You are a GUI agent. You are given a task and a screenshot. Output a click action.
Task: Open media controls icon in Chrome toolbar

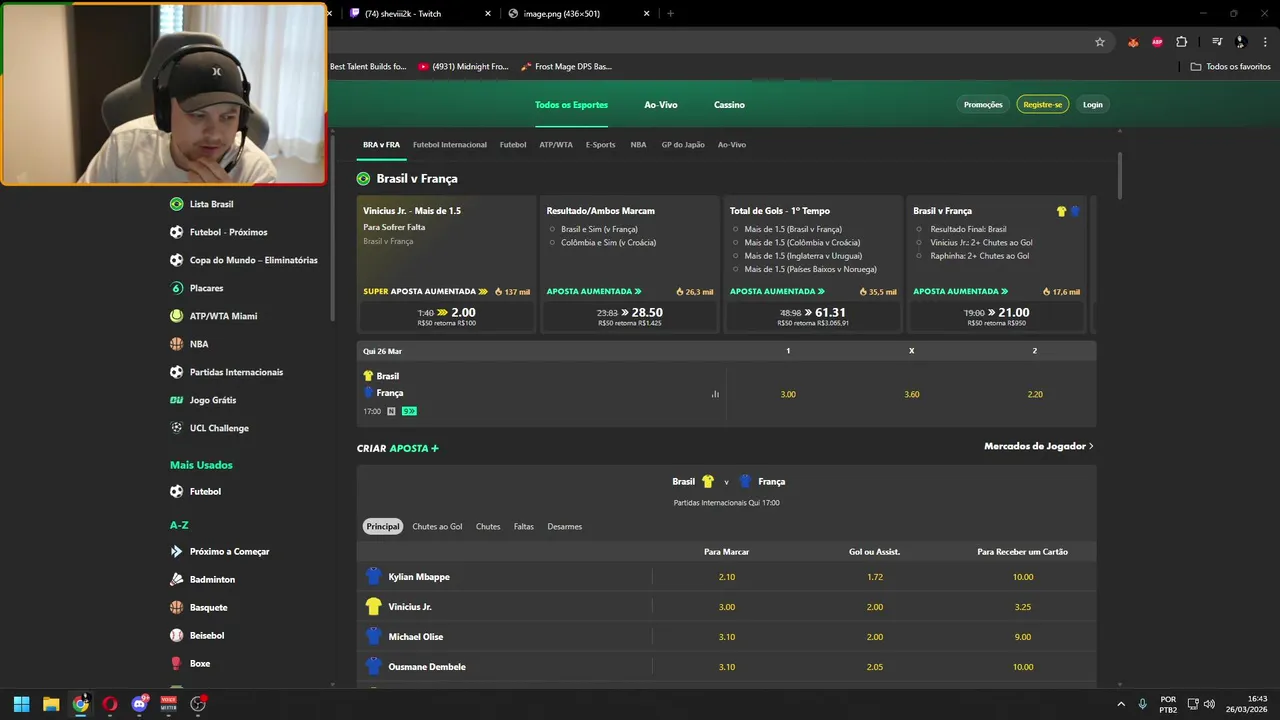click(x=1217, y=42)
